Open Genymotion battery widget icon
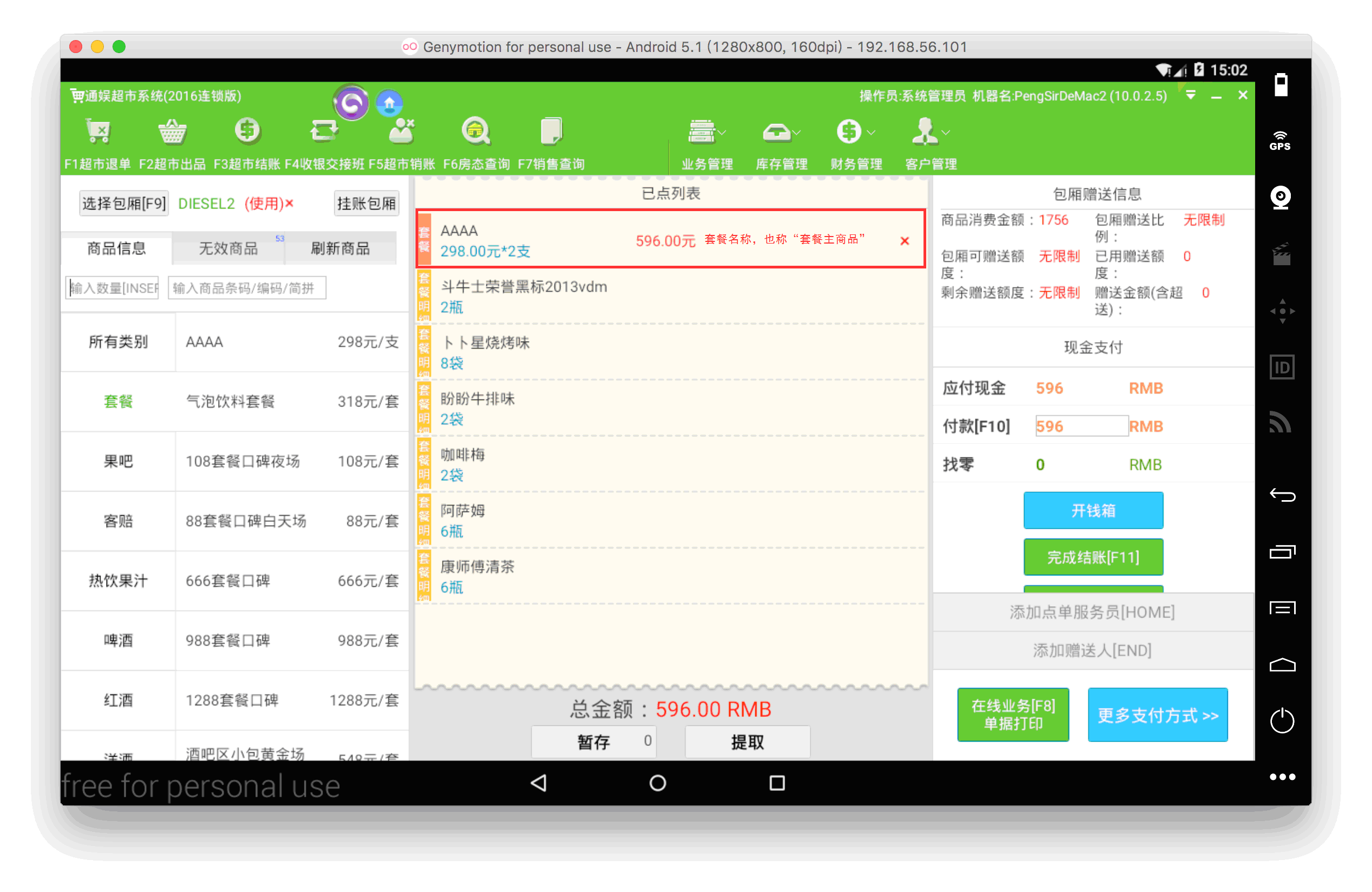Screen dimensions: 1372x892 point(1281,86)
